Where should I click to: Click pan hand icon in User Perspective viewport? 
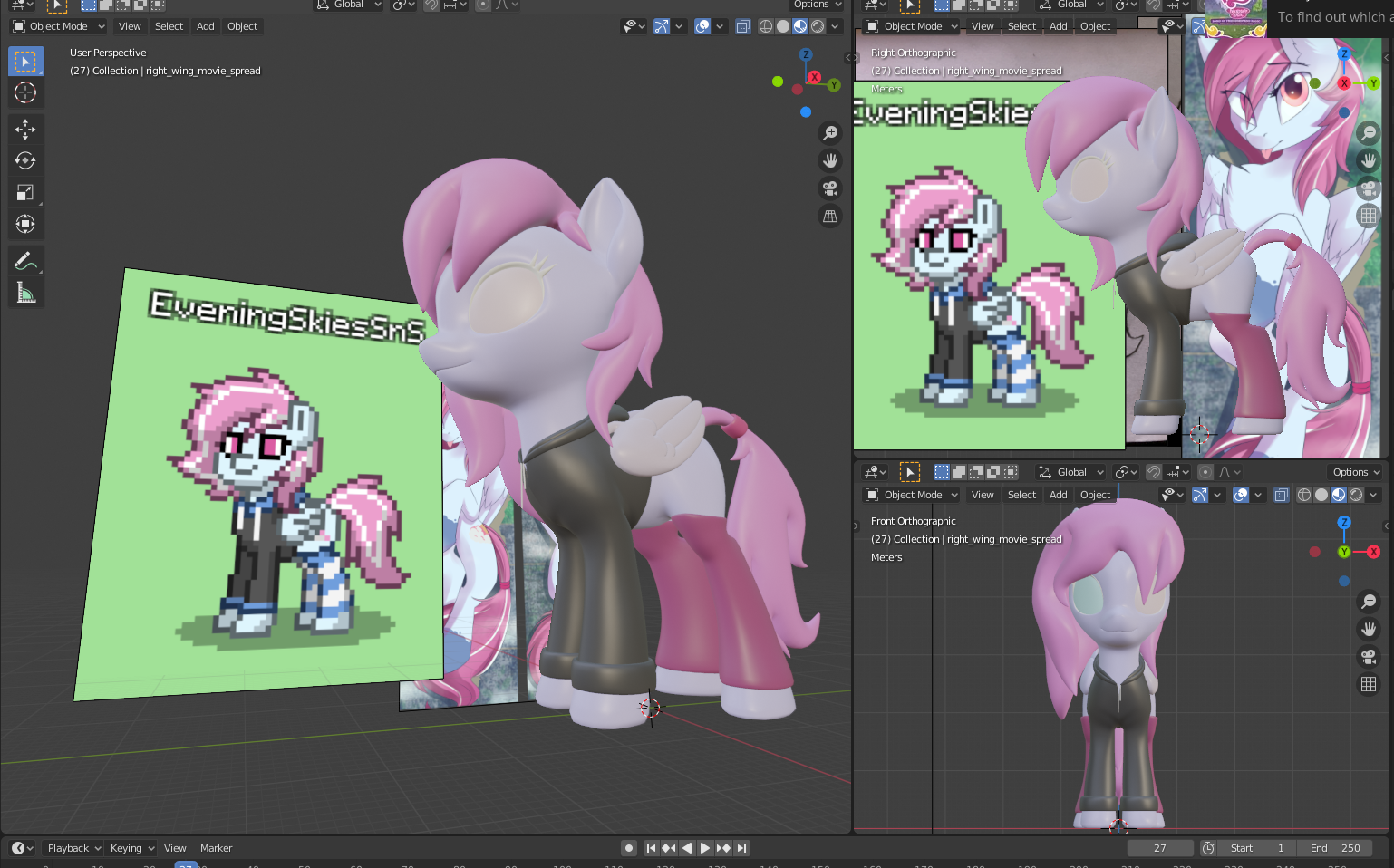(x=830, y=161)
